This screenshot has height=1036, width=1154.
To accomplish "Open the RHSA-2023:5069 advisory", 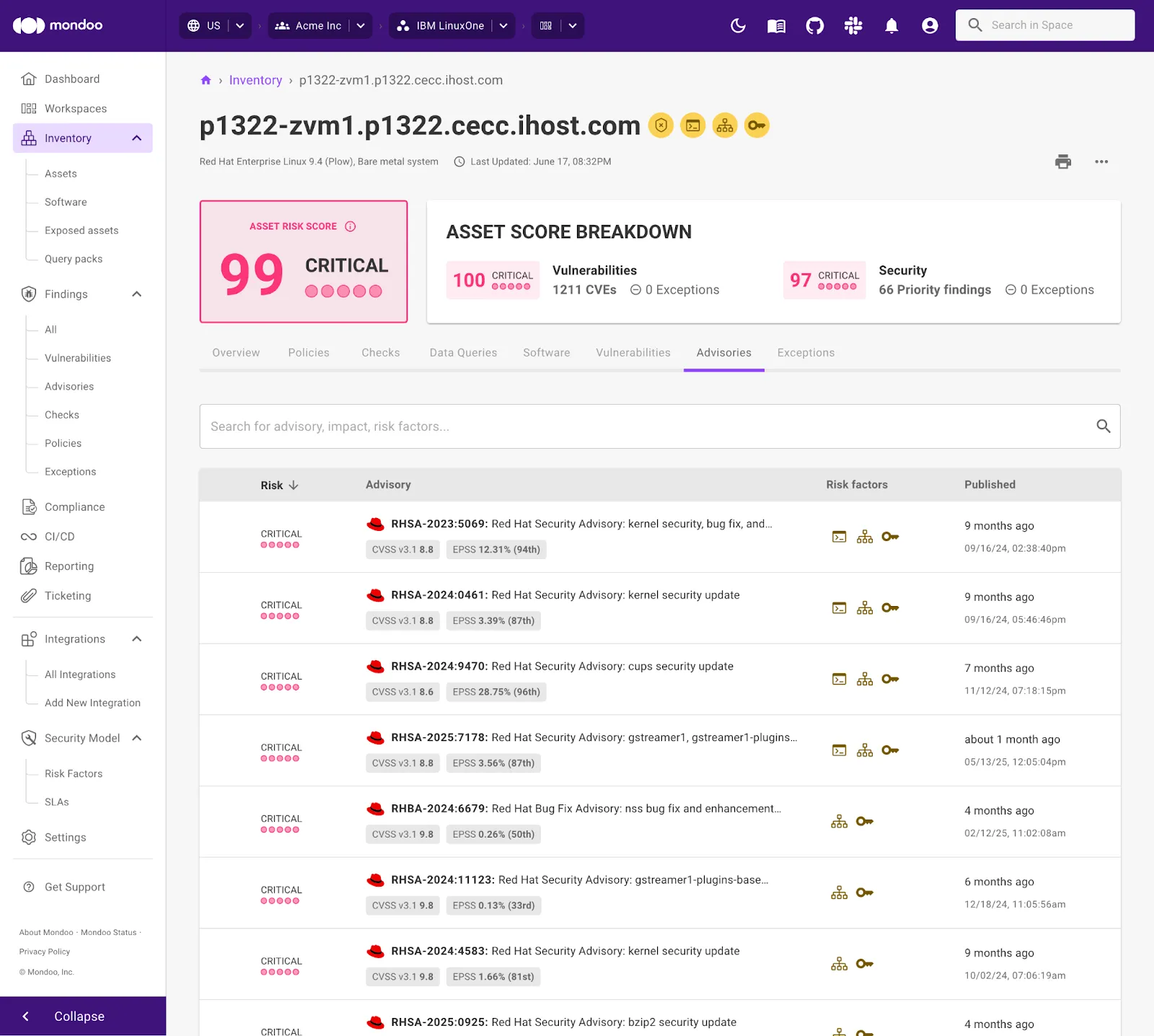I will tap(581, 524).
